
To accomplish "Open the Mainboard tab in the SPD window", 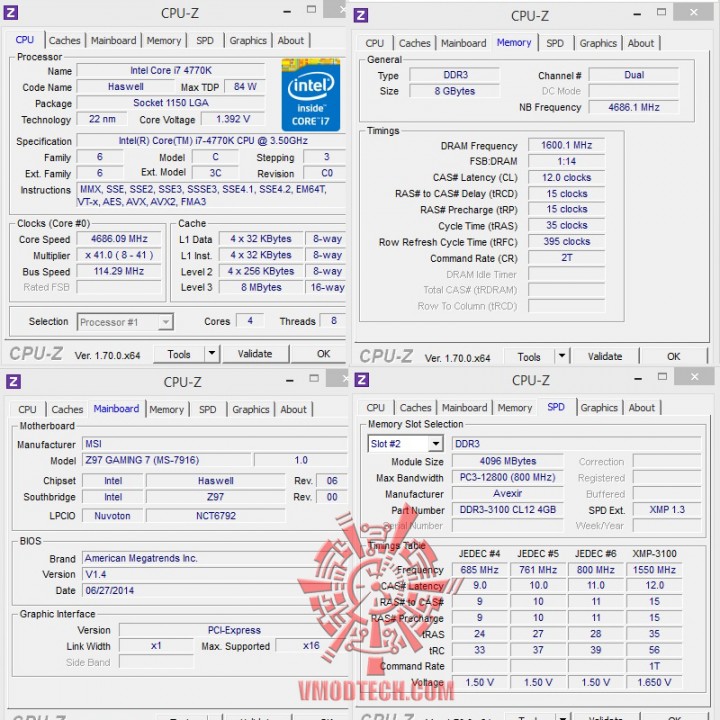I will [465, 407].
